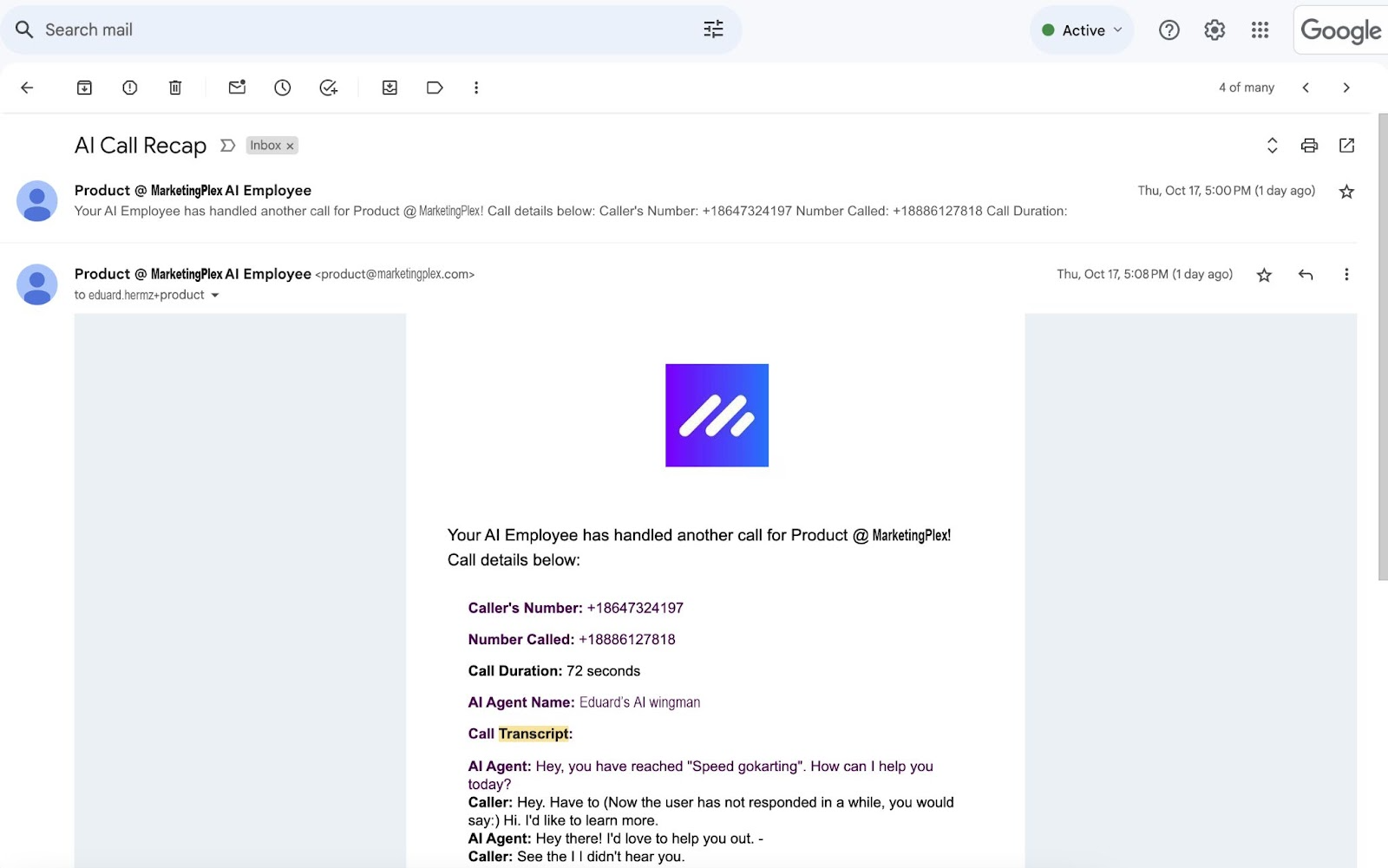Open the Google apps grid
The width and height of the screenshot is (1388, 868).
tap(1260, 30)
